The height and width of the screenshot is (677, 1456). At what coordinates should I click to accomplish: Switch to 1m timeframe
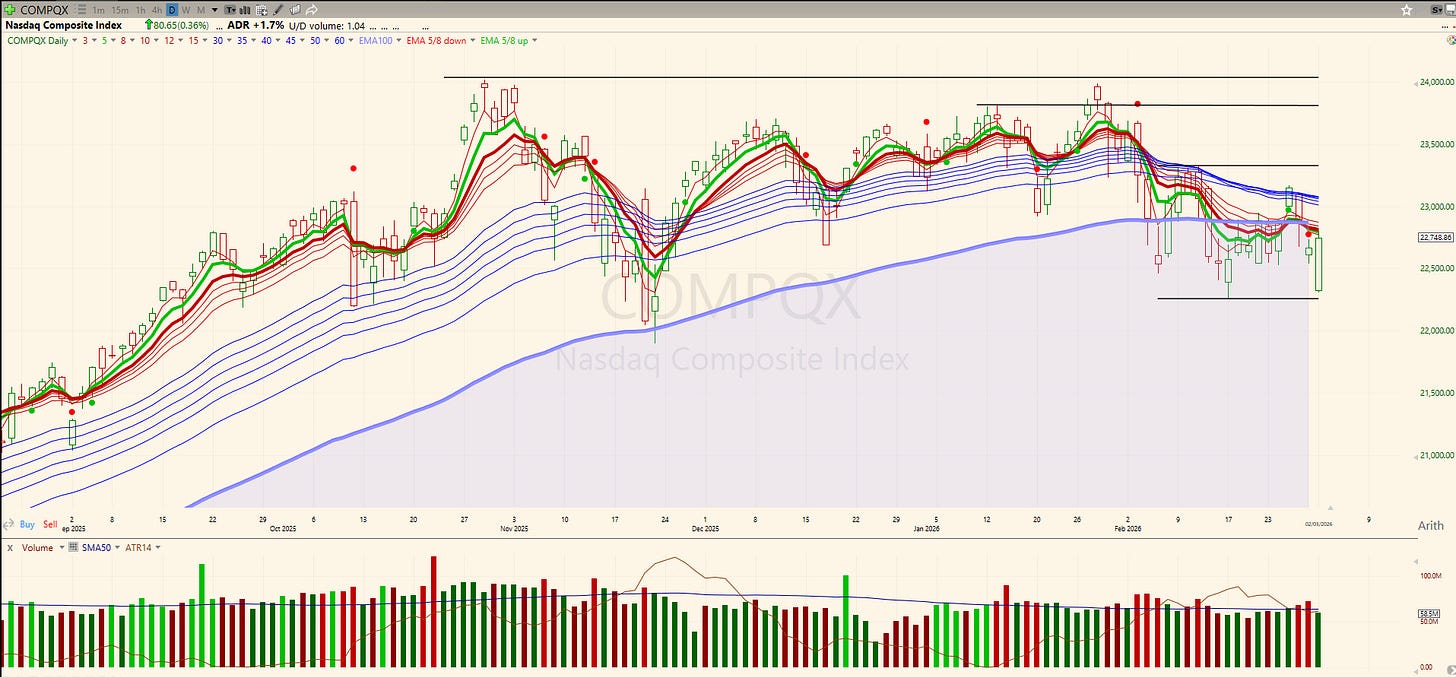coord(98,10)
